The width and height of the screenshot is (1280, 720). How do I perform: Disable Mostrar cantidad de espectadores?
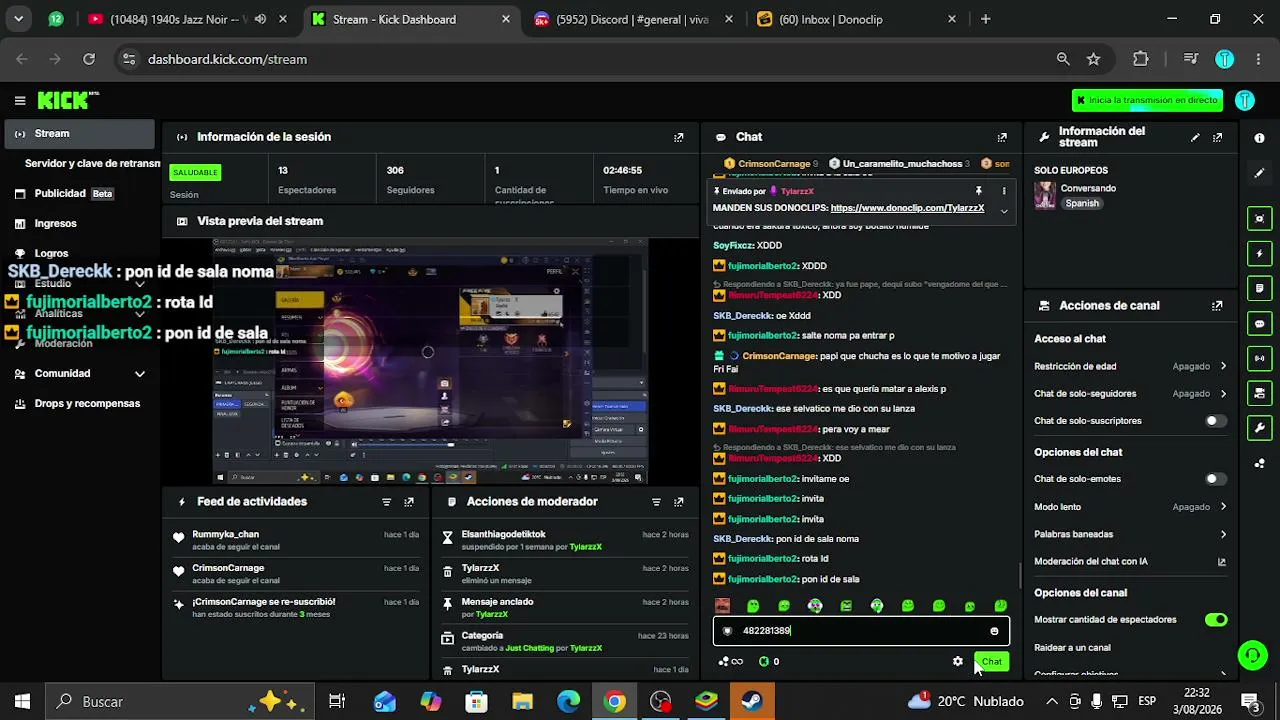tap(1215, 620)
